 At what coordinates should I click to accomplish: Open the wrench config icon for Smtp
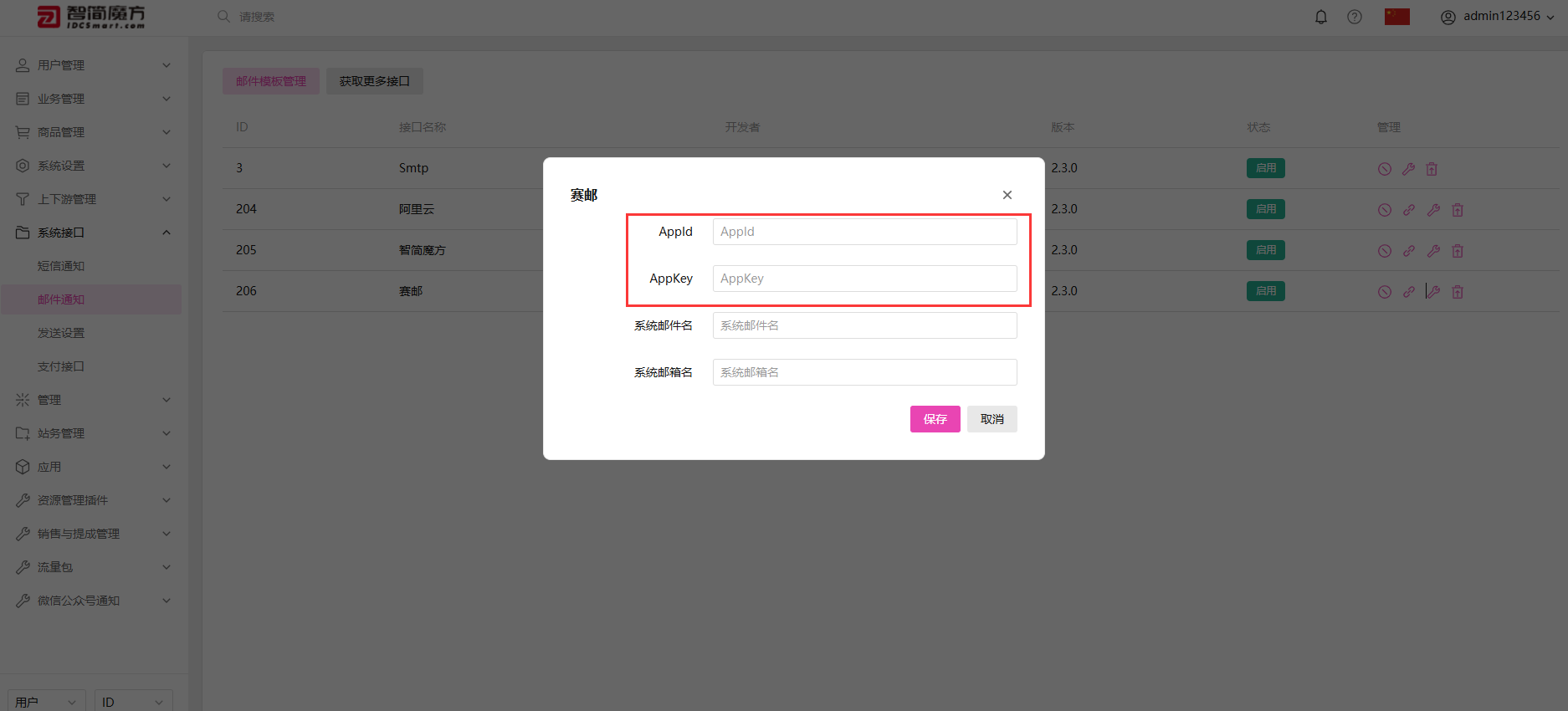pos(1408,169)
